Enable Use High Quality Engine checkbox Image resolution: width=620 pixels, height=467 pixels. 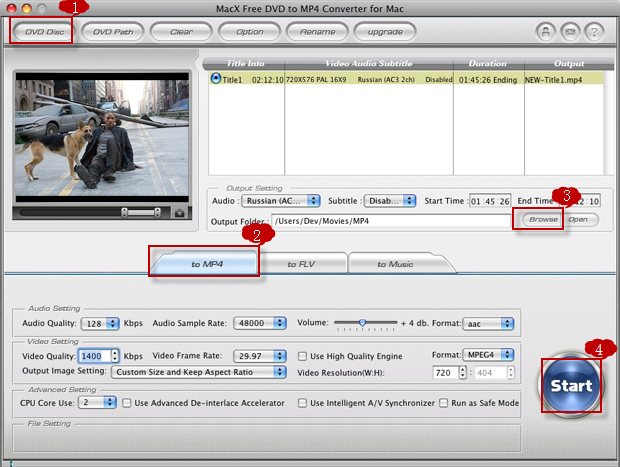tap(304, 355)
